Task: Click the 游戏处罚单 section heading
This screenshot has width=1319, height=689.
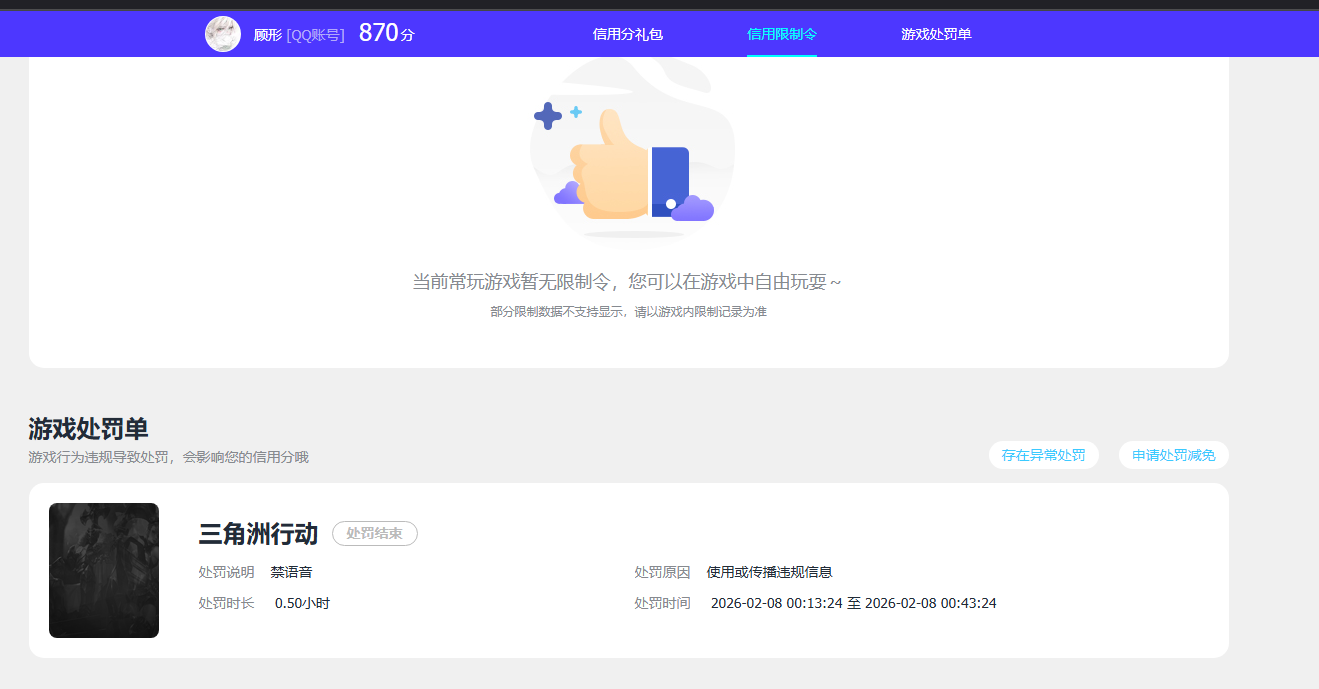Action: (x=88, y=429)
